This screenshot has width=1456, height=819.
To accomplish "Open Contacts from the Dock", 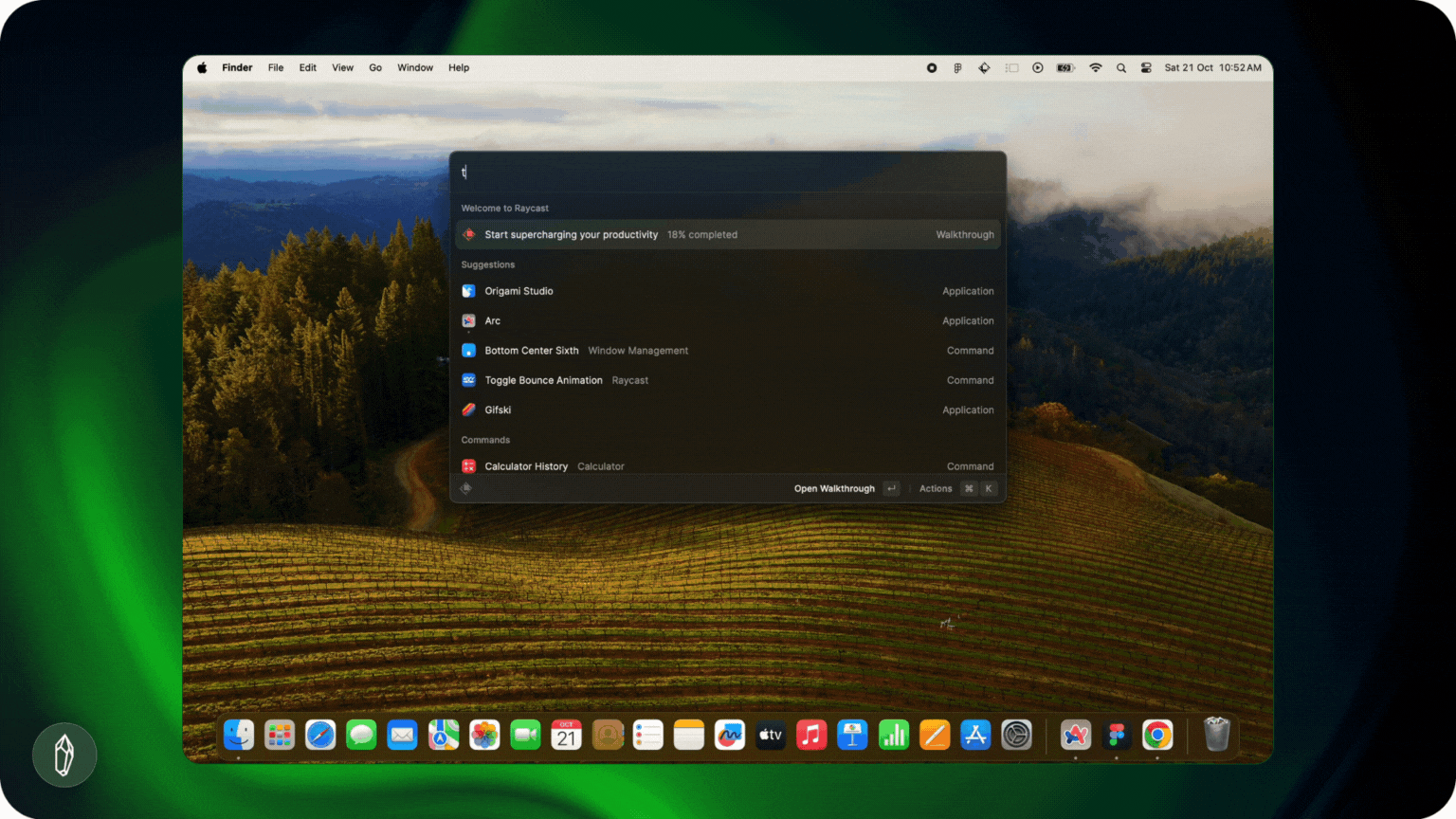I will [608, 735].
